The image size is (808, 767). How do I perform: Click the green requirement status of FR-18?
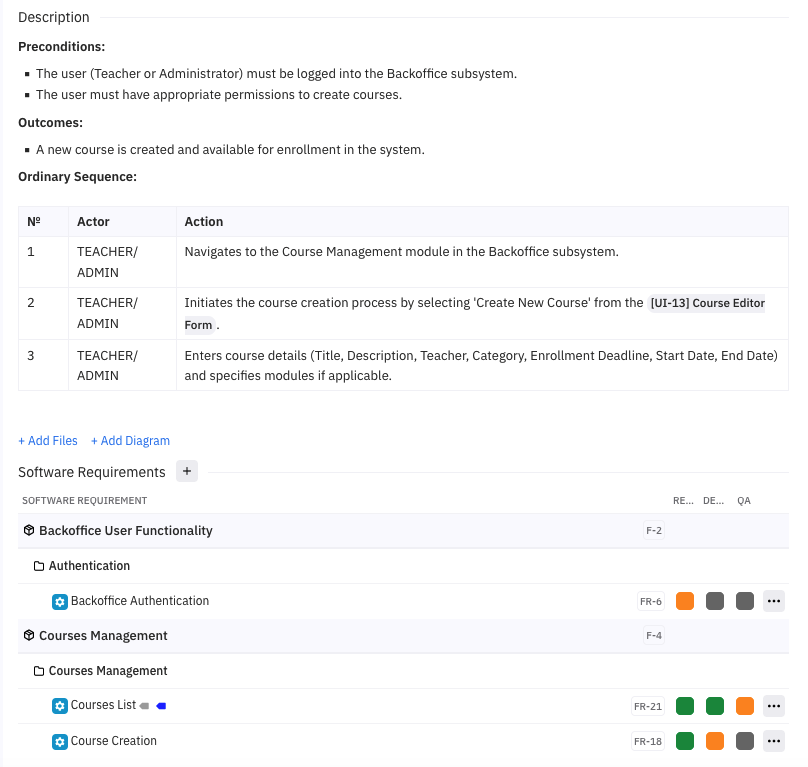click(685, 741)
